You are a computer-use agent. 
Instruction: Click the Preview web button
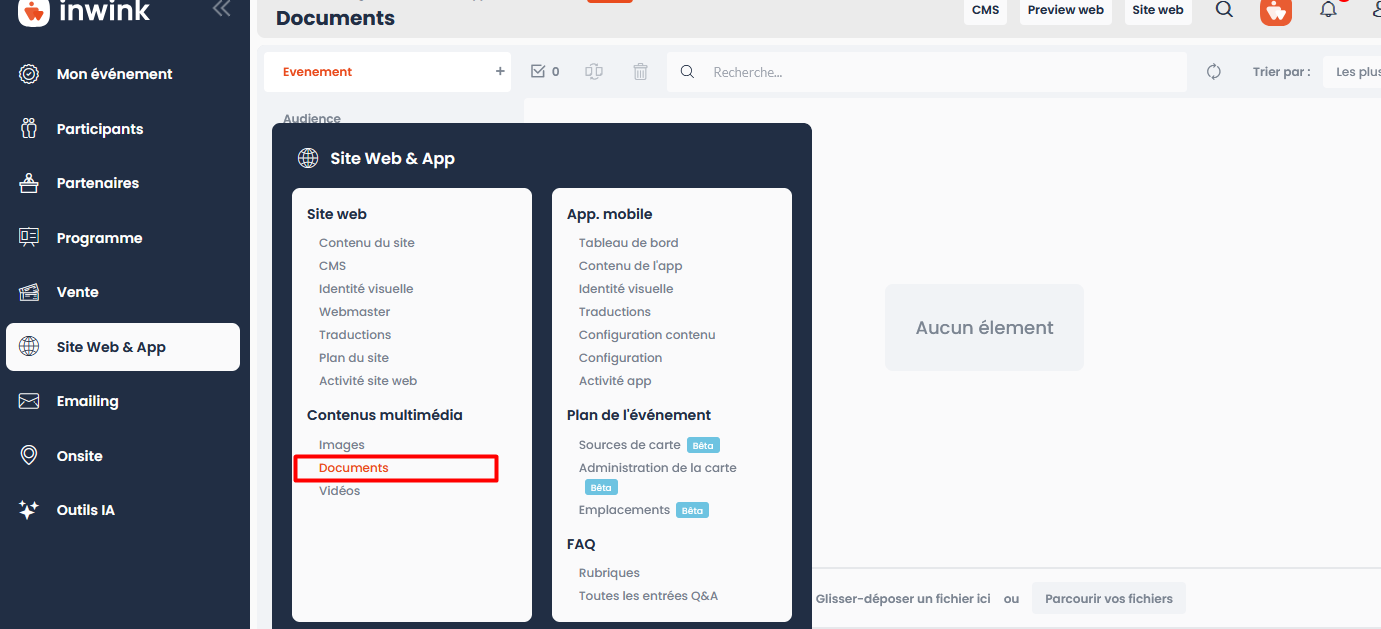1065,10
